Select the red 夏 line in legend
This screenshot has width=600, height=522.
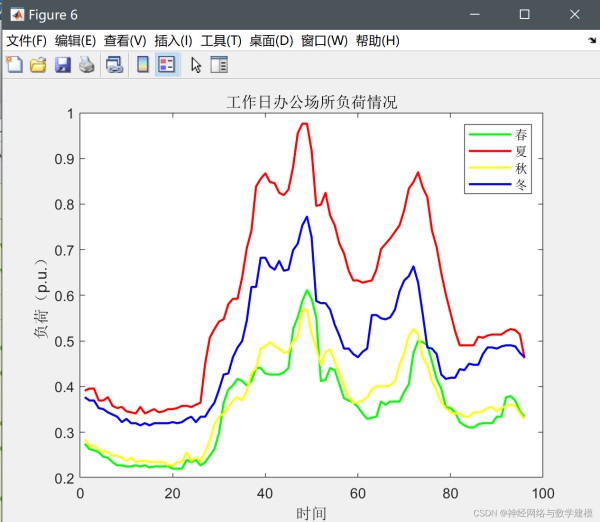490,151
